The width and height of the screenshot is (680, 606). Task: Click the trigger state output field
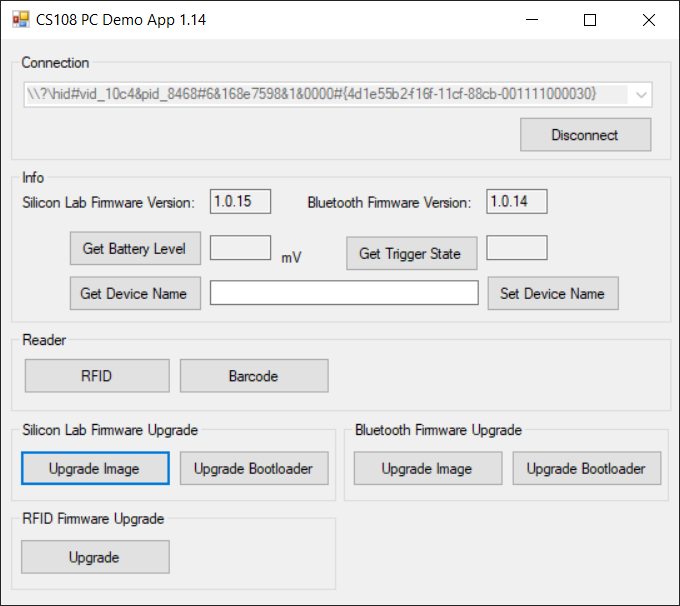point(517,248)
